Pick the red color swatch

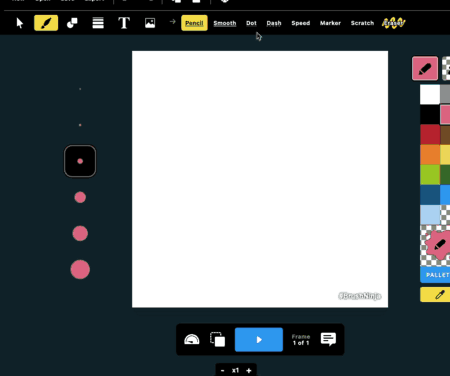click(x=430, y=134)
